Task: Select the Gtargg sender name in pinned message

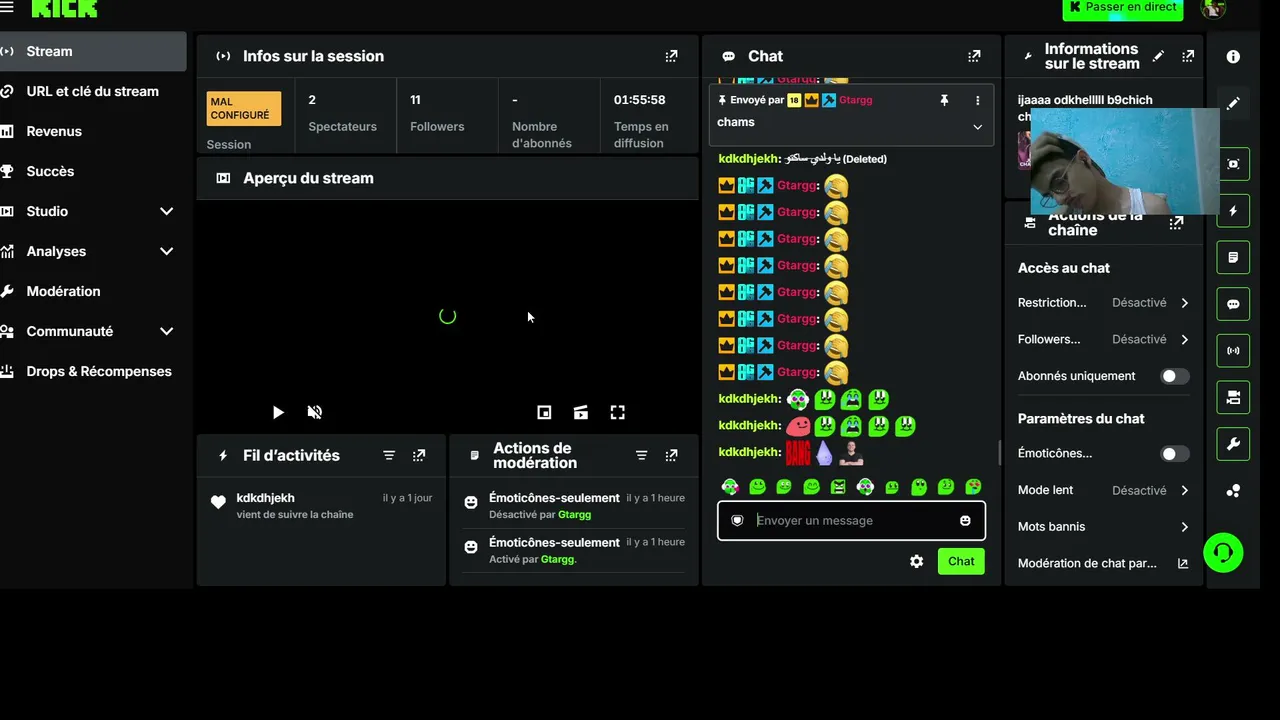Action: [x=856, y=100]
